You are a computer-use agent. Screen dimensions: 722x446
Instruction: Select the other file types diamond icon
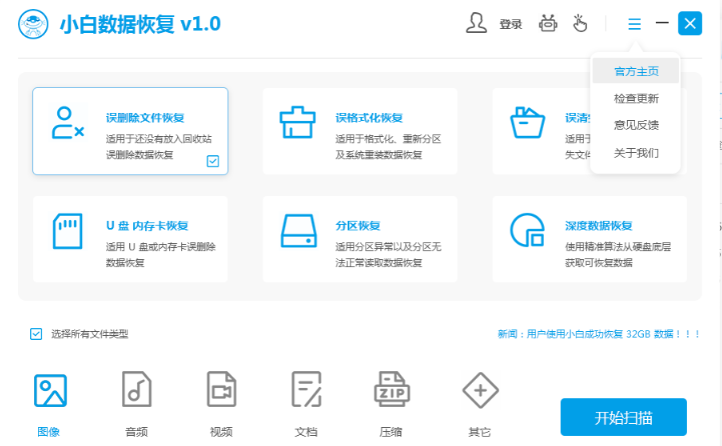[x=480, y=390]
